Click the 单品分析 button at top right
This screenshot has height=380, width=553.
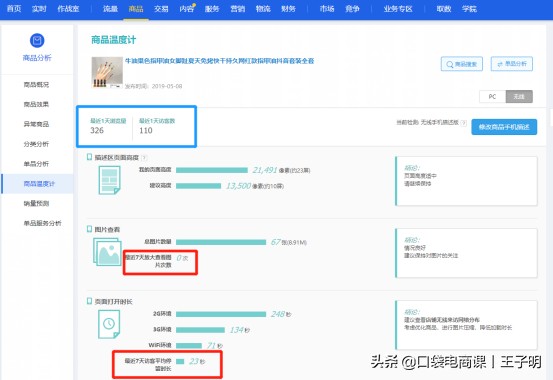[x=512, y=64]
